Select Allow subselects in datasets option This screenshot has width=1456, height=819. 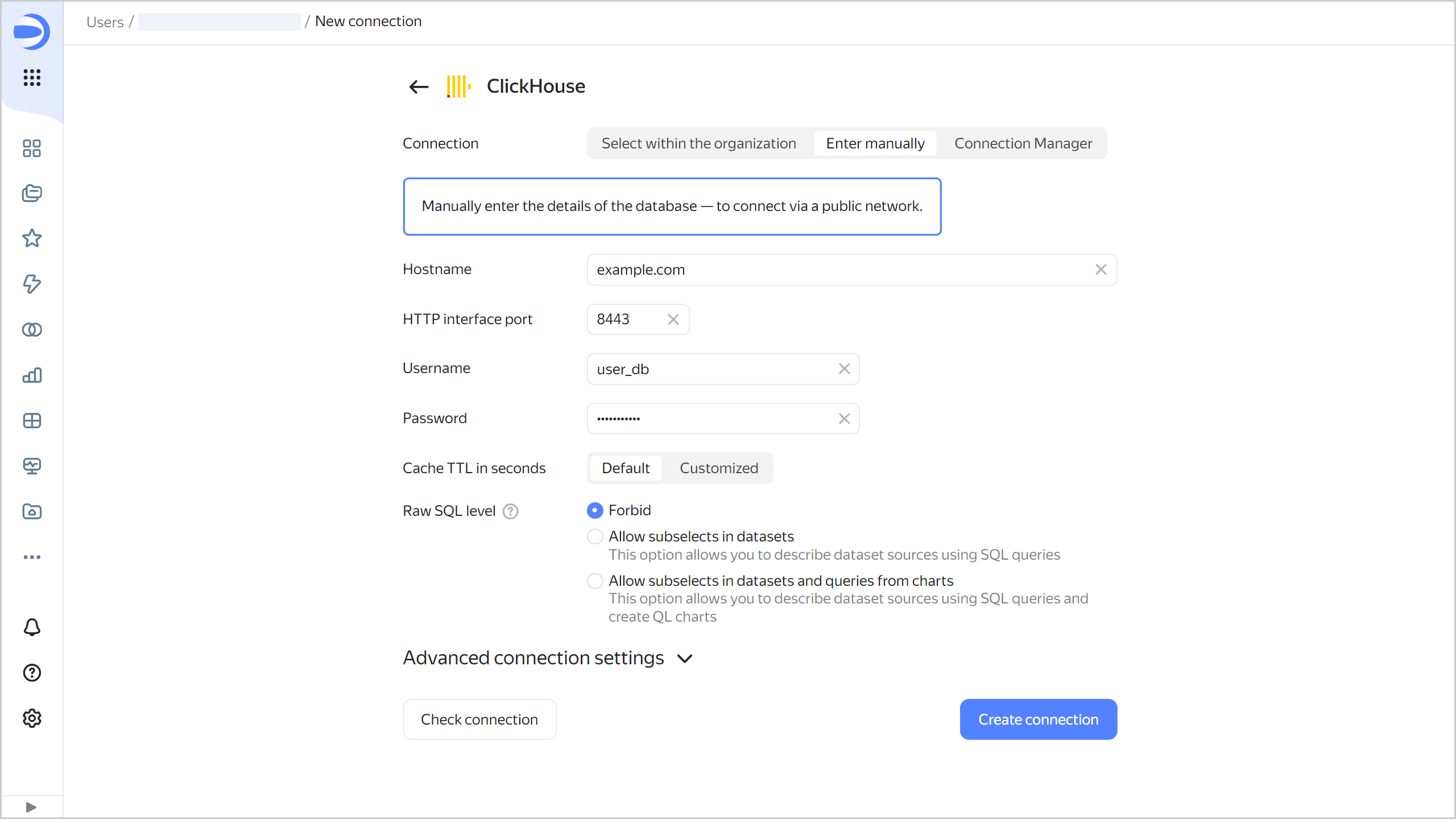click(x=595, y=536)
